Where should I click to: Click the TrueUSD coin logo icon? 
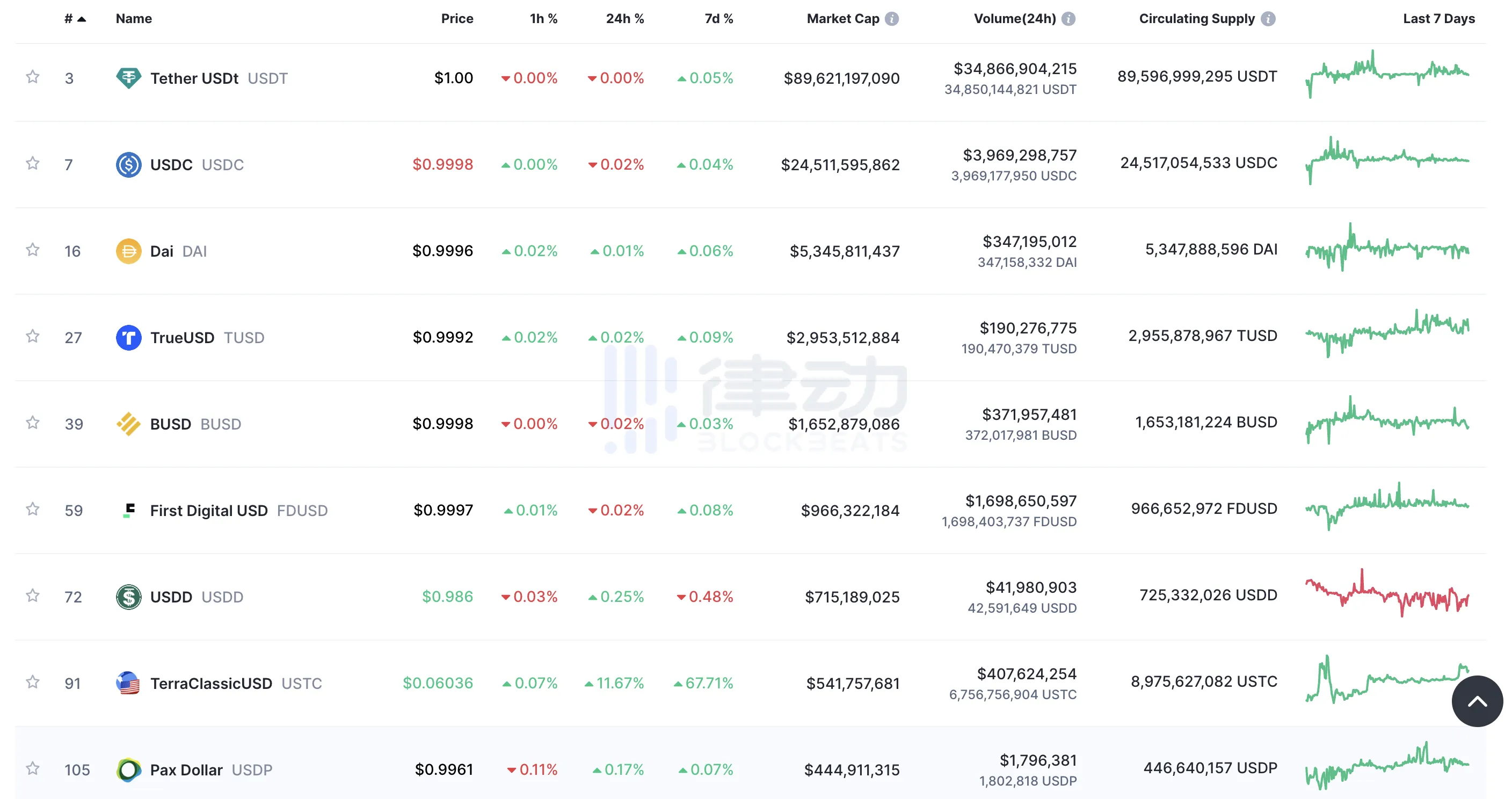128,338
